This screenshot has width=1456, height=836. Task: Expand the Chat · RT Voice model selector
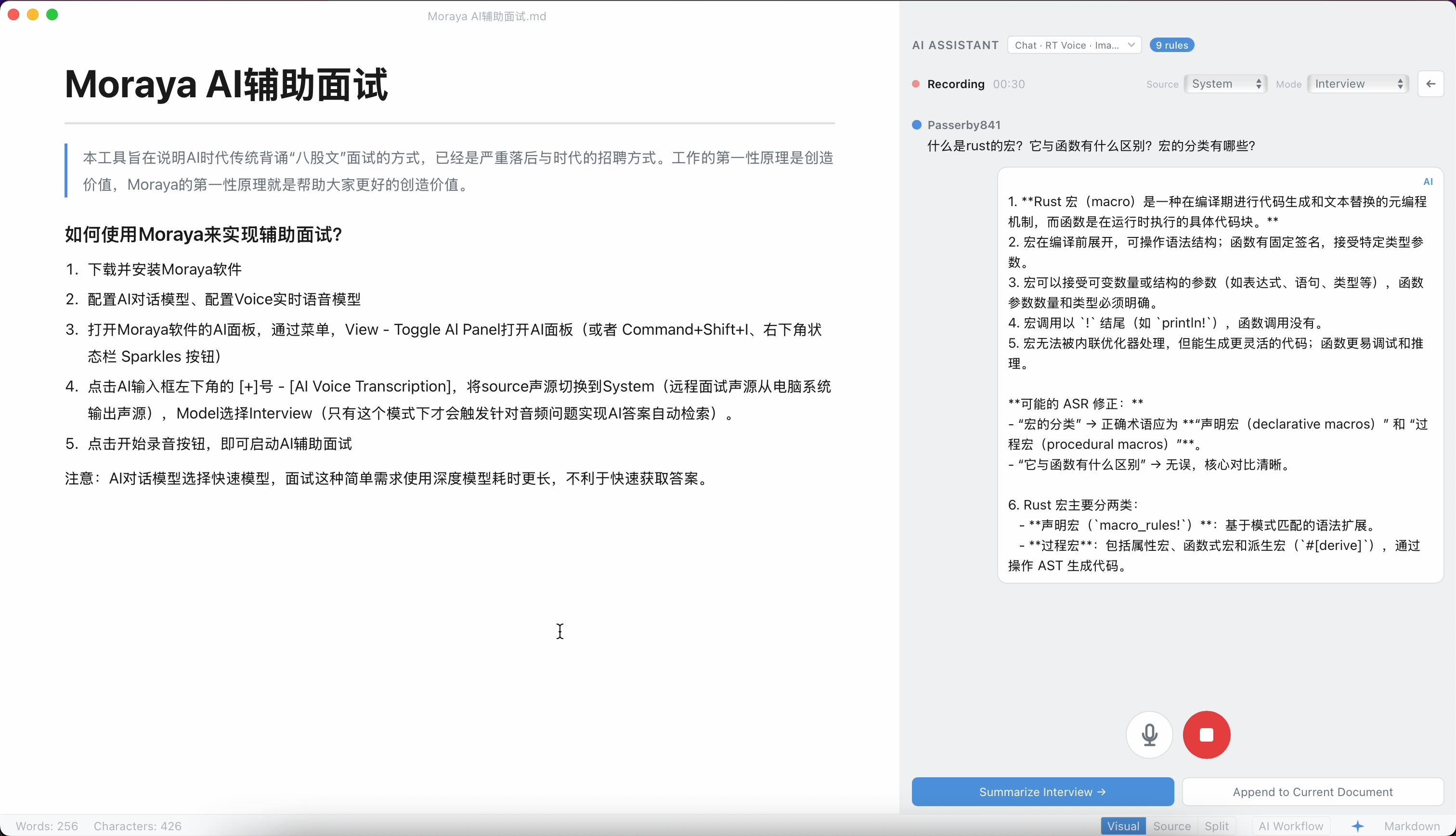(1074, 45)
